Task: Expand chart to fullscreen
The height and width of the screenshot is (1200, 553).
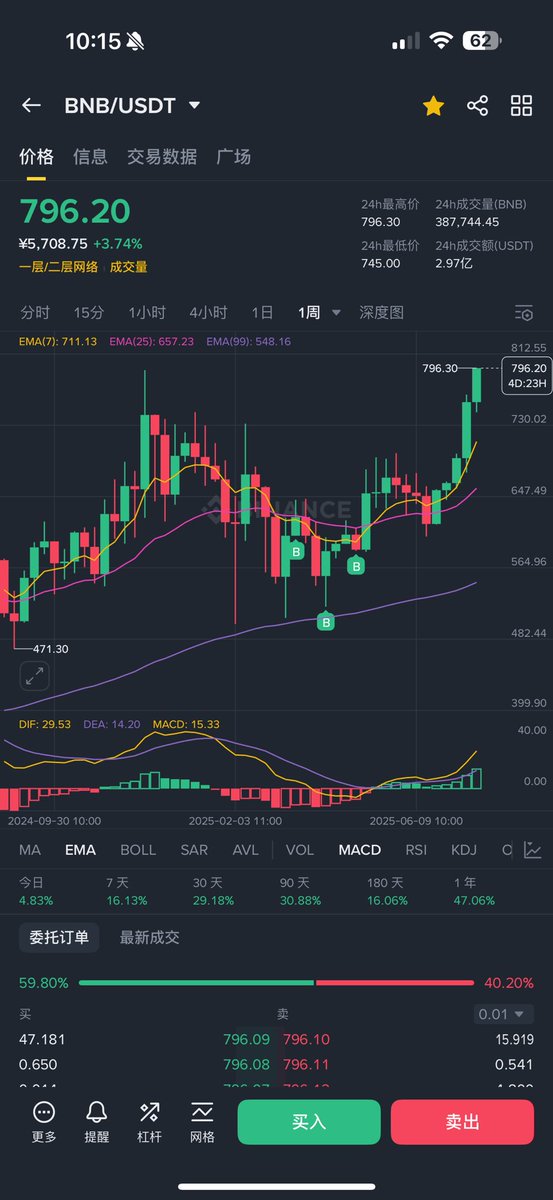Action: 35,677
